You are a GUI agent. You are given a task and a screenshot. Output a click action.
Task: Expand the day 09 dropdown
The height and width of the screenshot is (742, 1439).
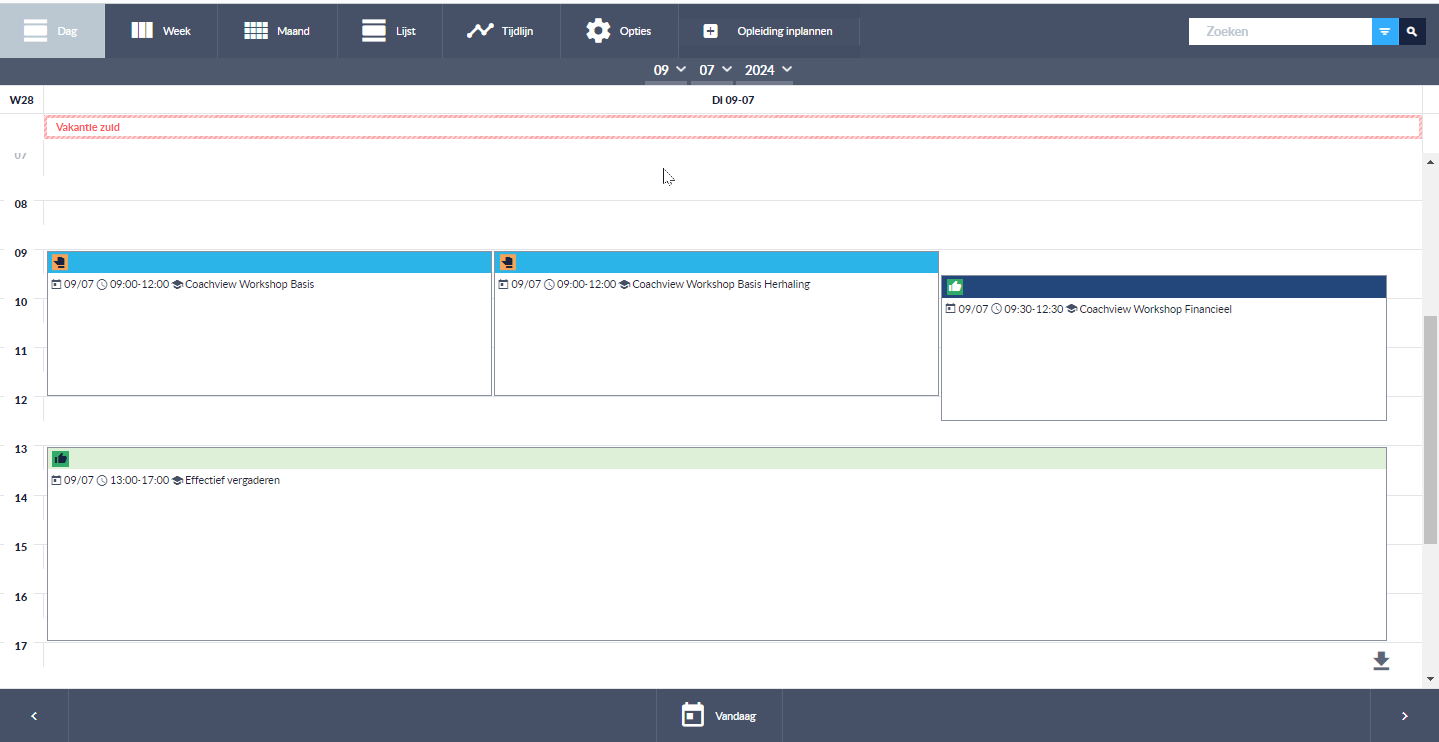(670, 69)
